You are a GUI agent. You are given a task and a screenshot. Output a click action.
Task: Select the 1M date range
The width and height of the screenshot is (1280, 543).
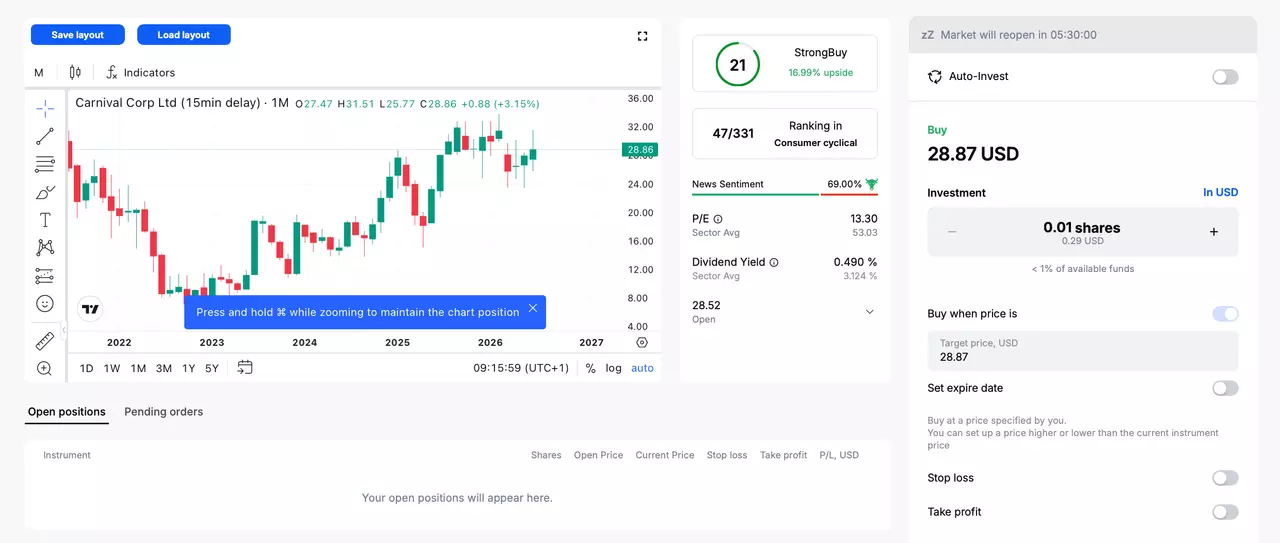point(138,368)
